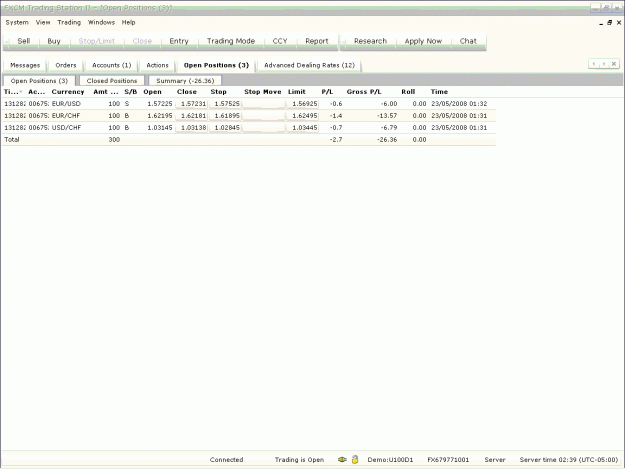625x469 pixels.
Task: Click Limit value 1.62495 for EUR/CHF
Action: (x=303, y=116)
